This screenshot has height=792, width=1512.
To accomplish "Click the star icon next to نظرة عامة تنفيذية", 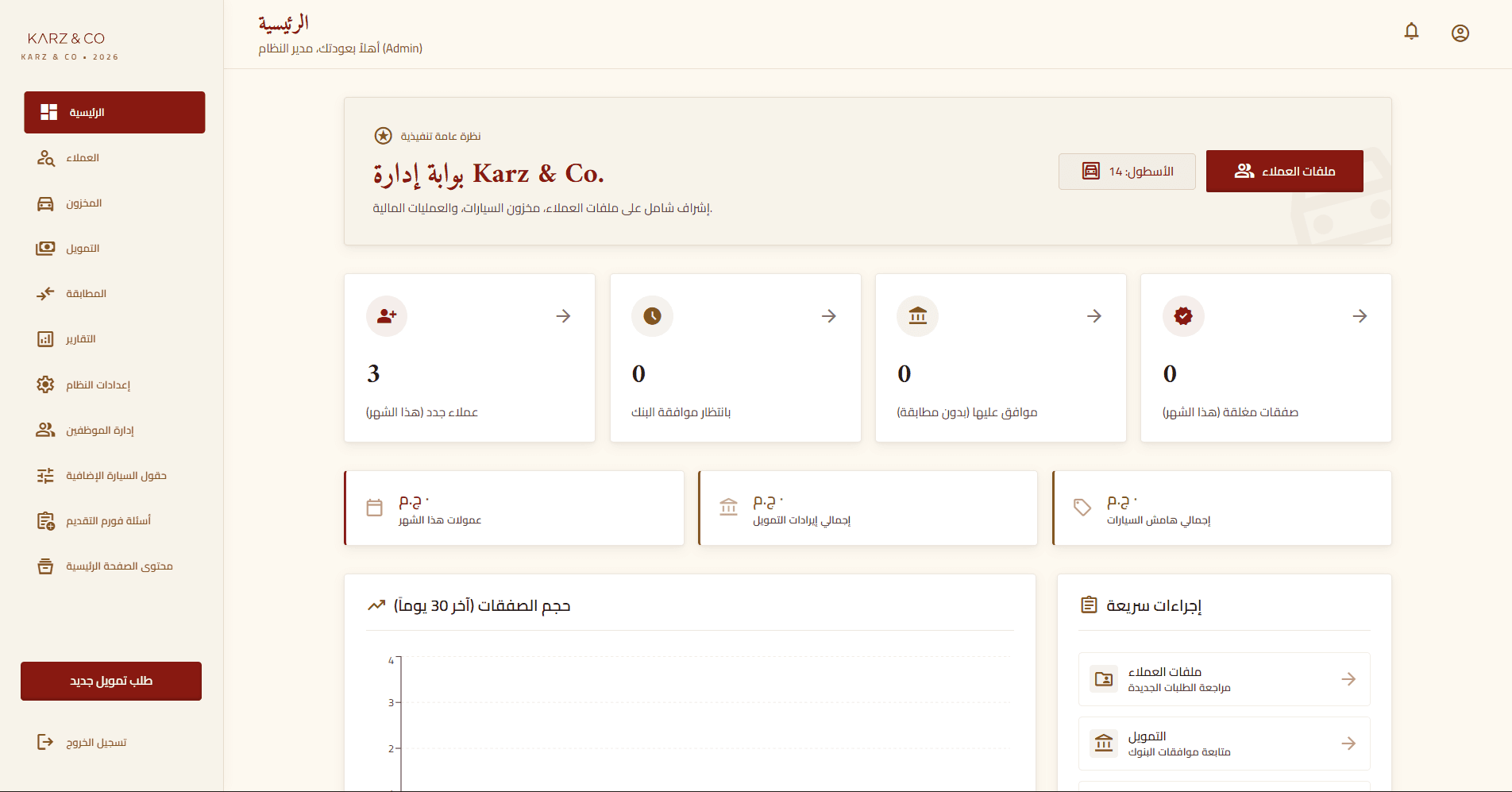I will point(383,136).
